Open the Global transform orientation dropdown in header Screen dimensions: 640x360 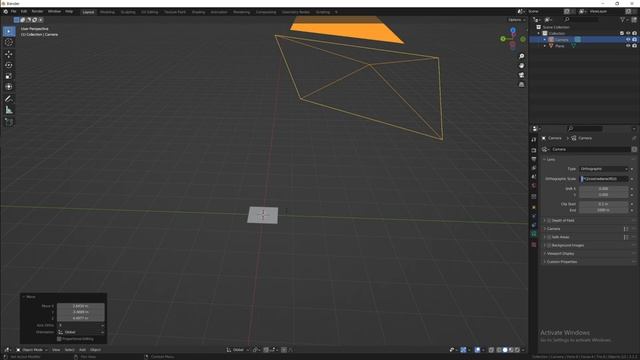[x=237, y=350]
